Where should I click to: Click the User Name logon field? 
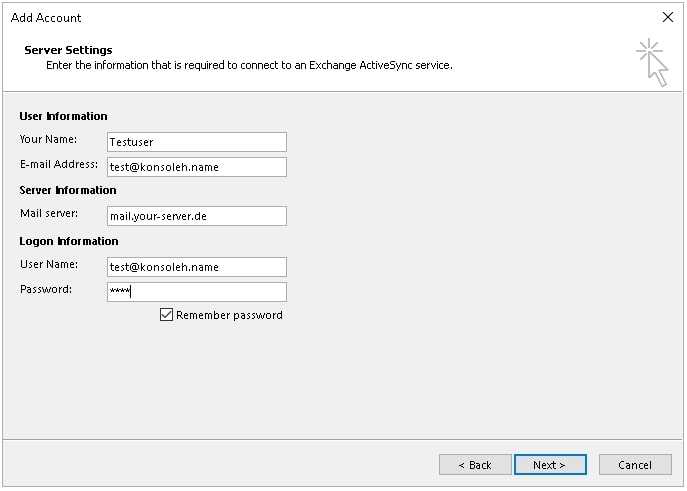197,267
